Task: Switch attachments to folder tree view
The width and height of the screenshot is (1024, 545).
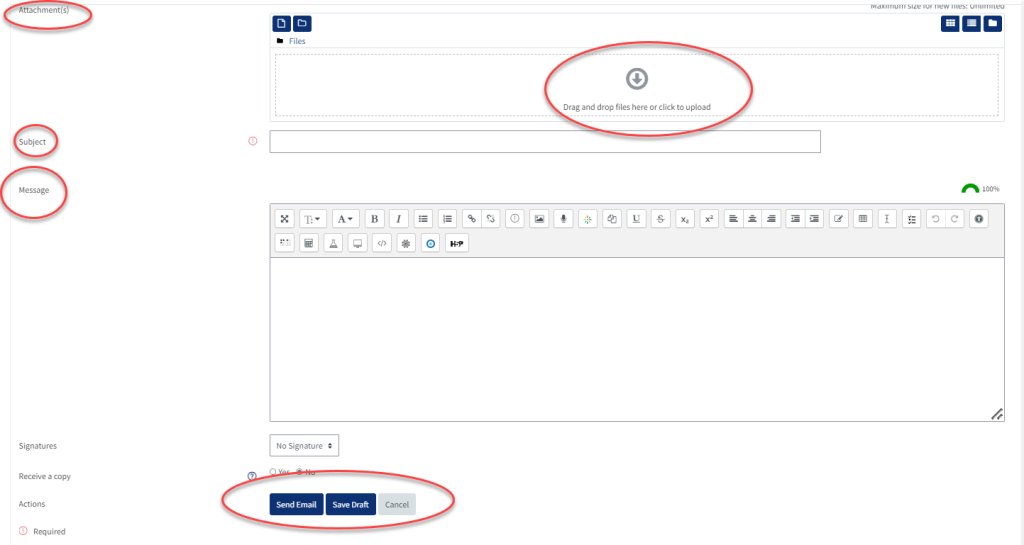Action: coord(992,23)
